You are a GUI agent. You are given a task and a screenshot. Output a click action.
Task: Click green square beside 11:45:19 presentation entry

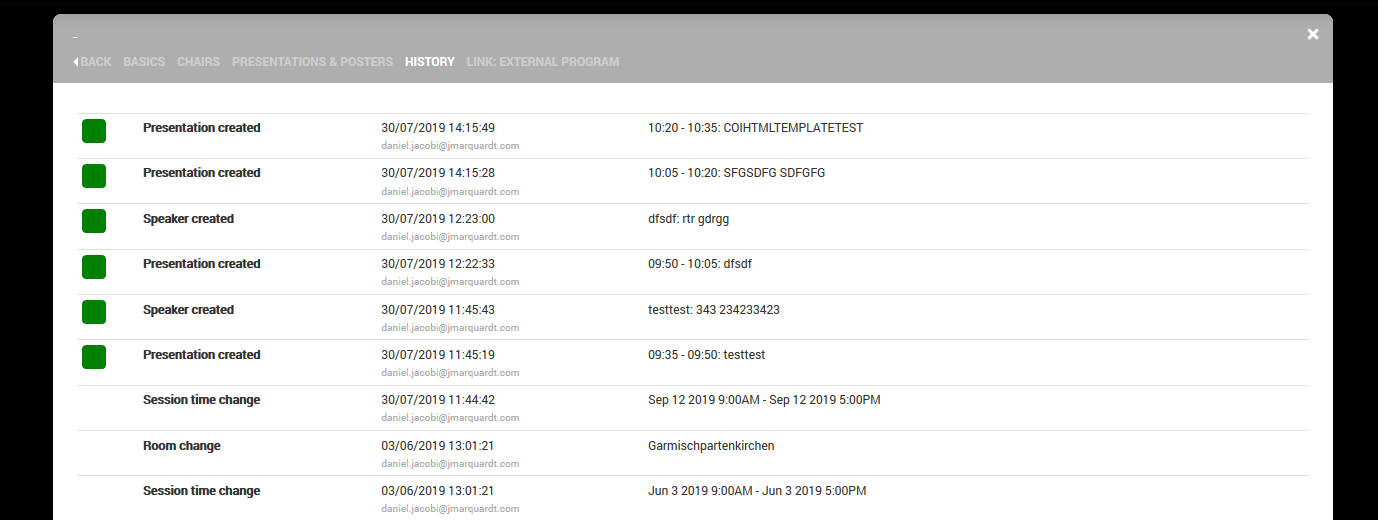(x=94, y=357)
